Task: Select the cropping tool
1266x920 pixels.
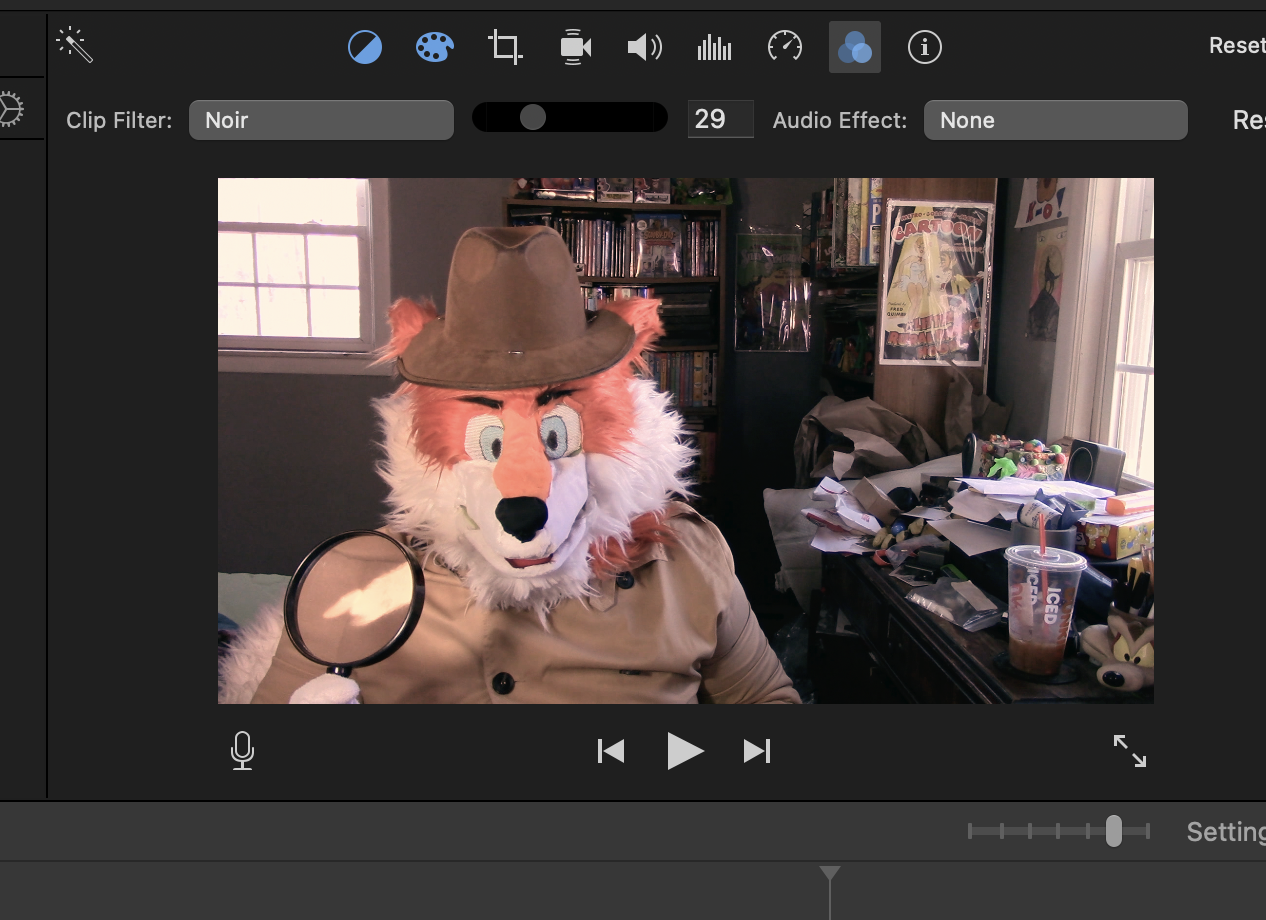Action: click(505, 47)
